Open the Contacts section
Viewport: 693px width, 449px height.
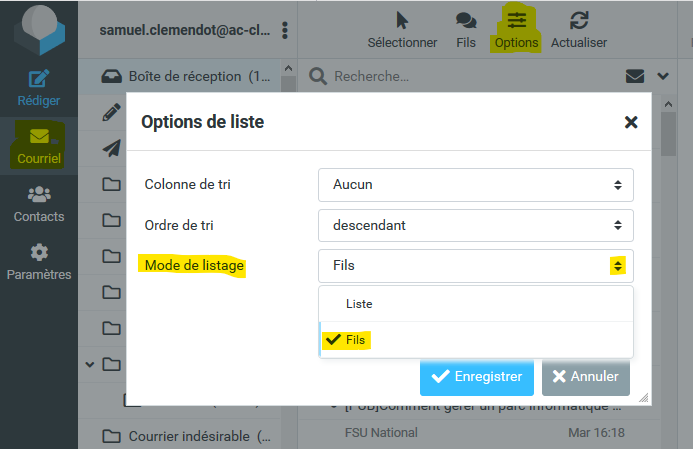coord(39,196)
